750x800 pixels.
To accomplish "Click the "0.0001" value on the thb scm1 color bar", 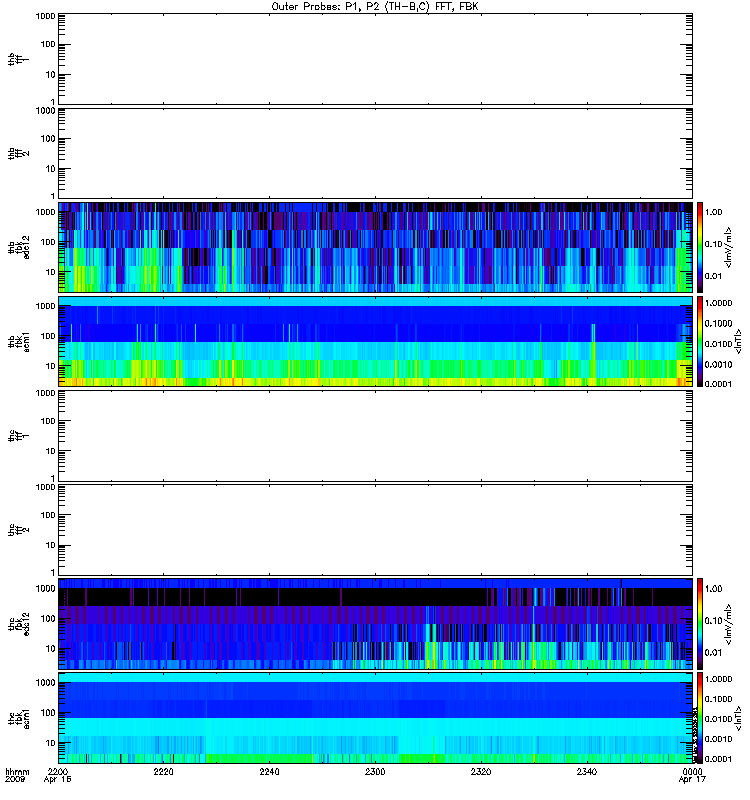I will [718, 384].
